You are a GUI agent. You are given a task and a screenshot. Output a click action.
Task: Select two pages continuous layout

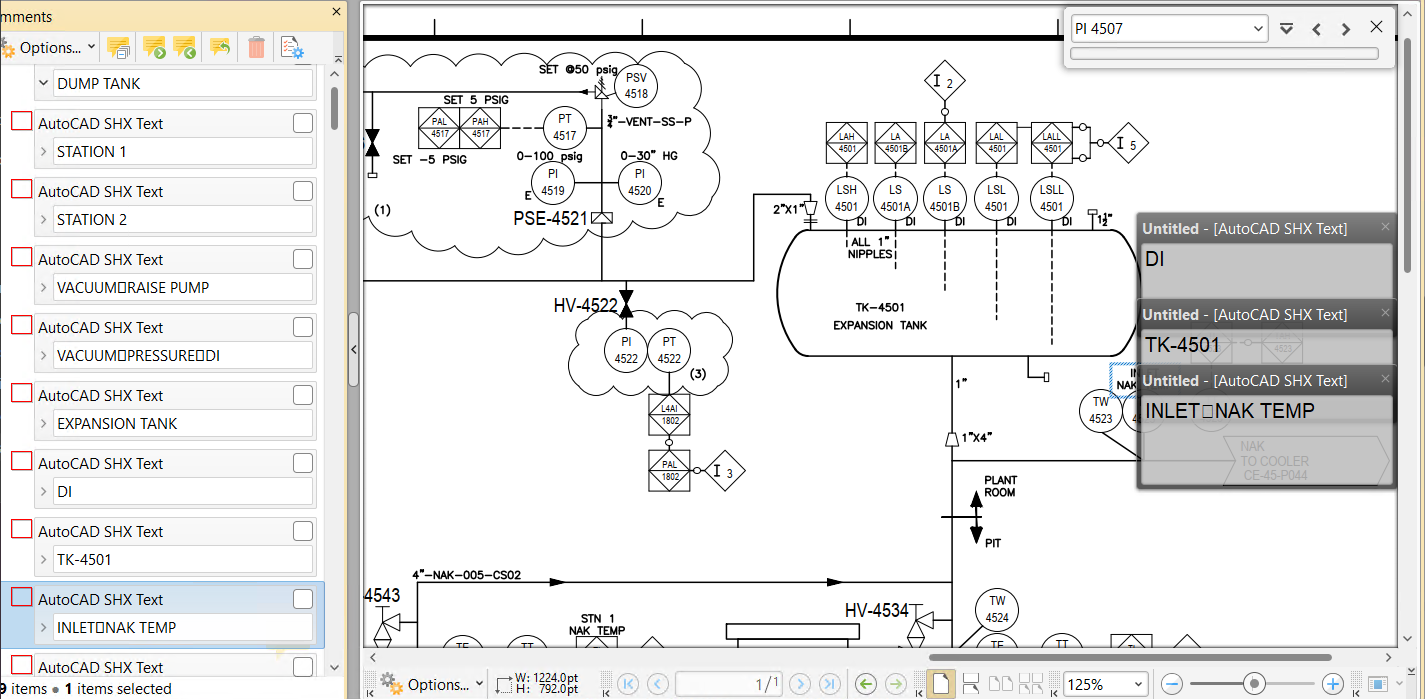(1033, 684)
